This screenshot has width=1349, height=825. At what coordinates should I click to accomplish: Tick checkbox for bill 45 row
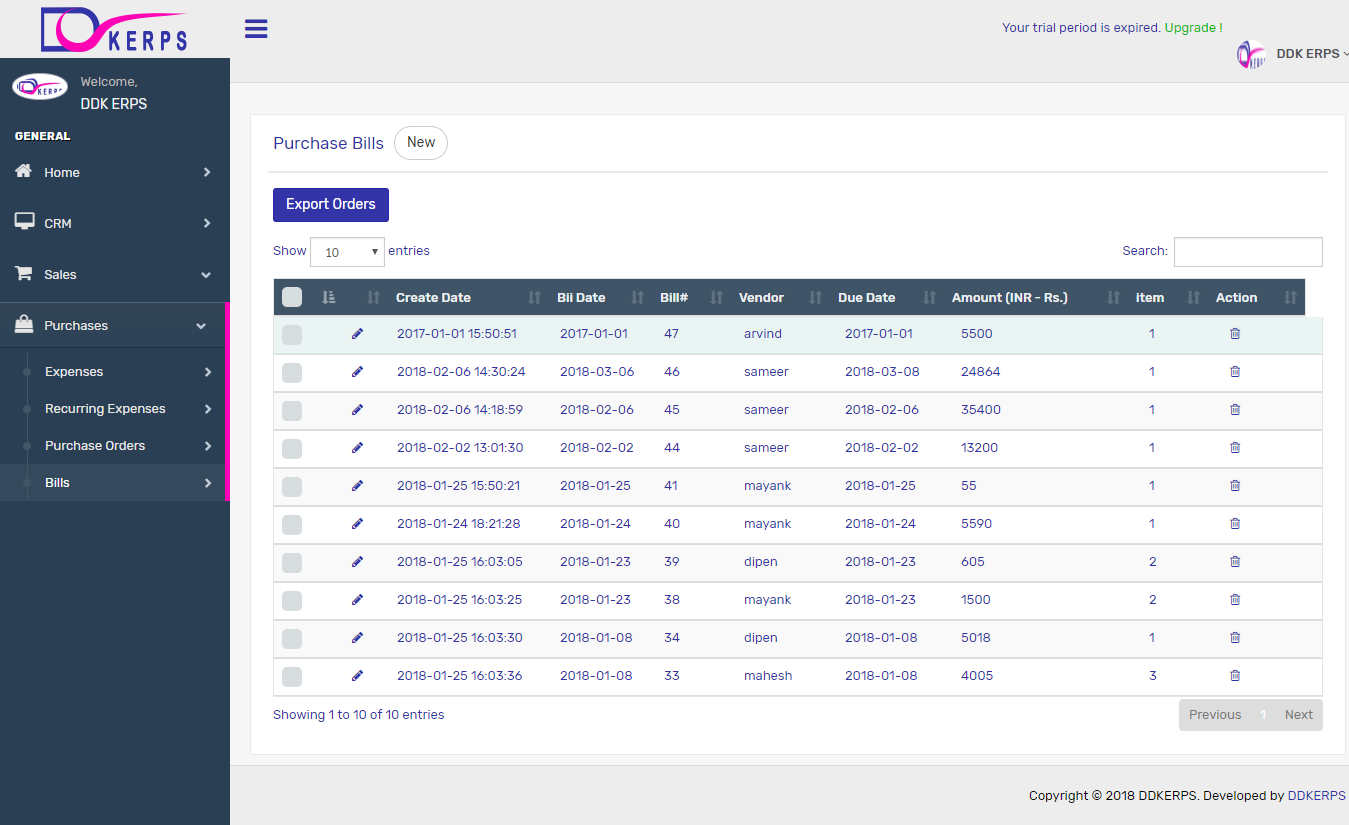click(x=292, y=411)
